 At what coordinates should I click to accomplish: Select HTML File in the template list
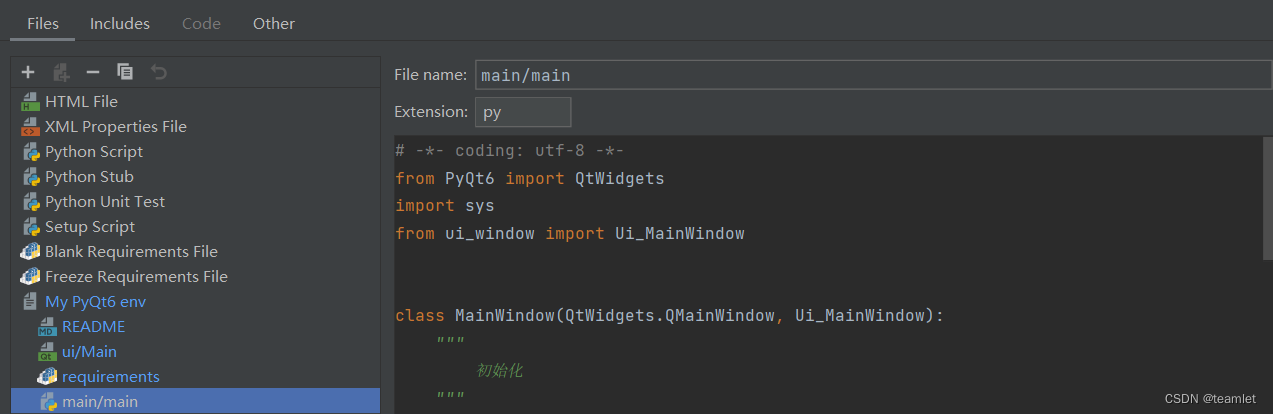click(196, 101)
